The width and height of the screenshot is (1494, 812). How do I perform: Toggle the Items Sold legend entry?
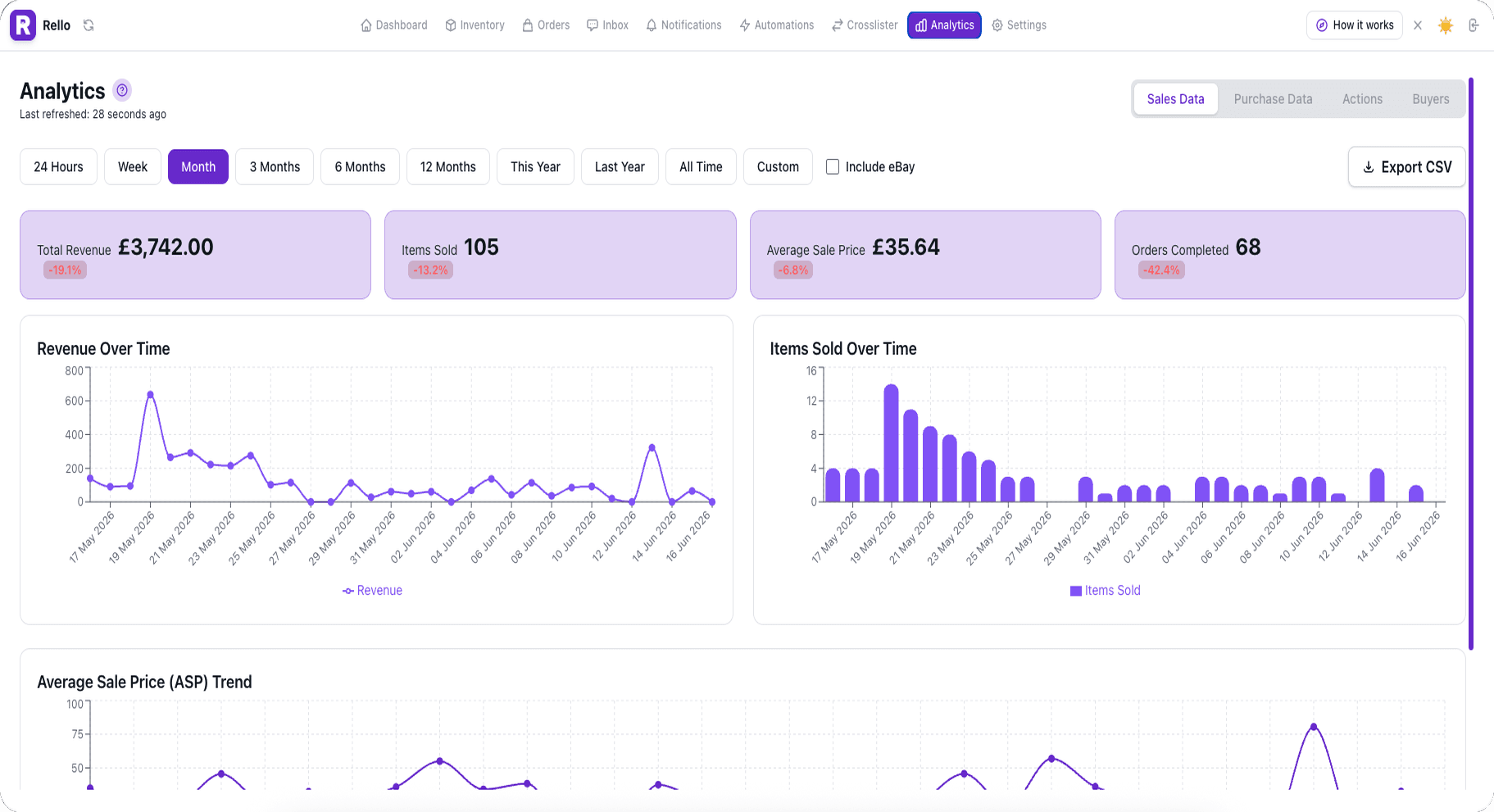(x=1105, y=591)
